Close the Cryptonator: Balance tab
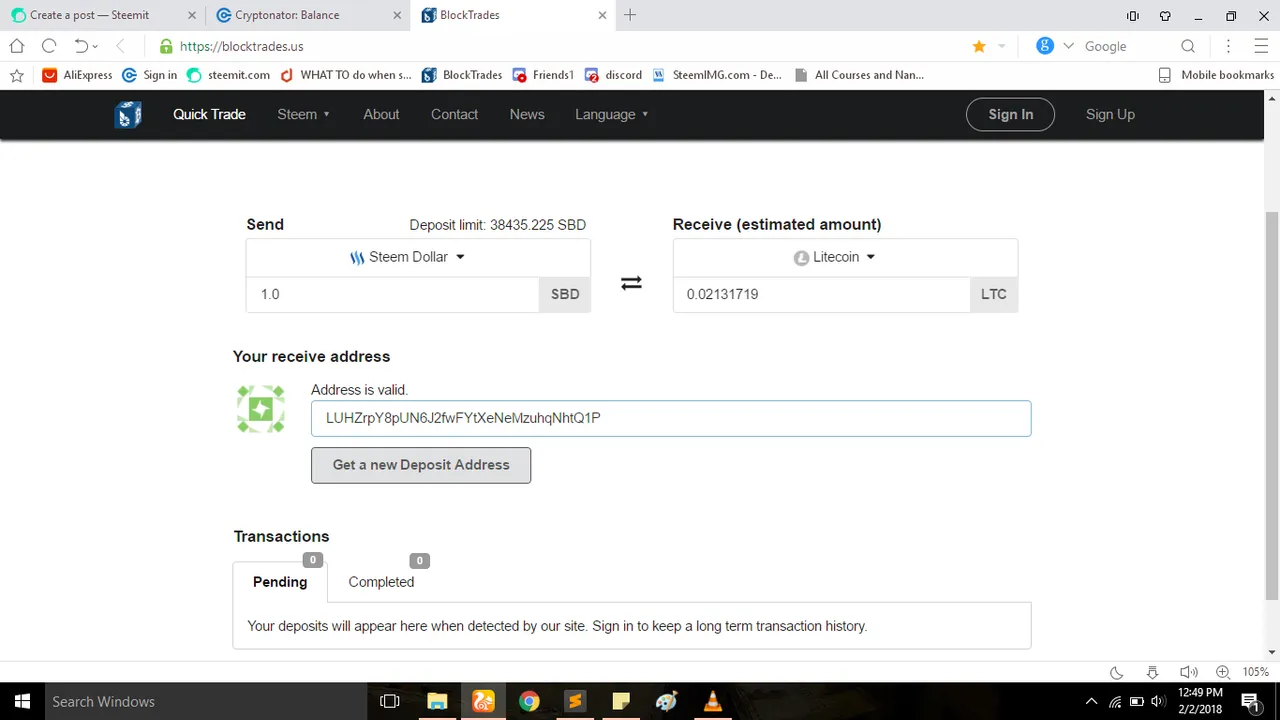The height and width of the screenshot is (720, 1280). pyautogui.click(x=397, y=15)
